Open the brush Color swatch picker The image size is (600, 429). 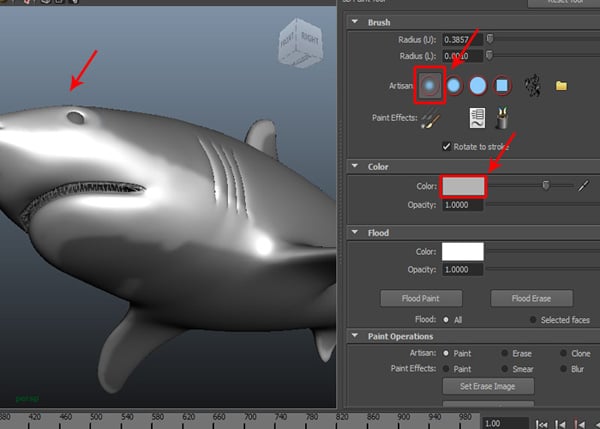(x=463, y=186)
